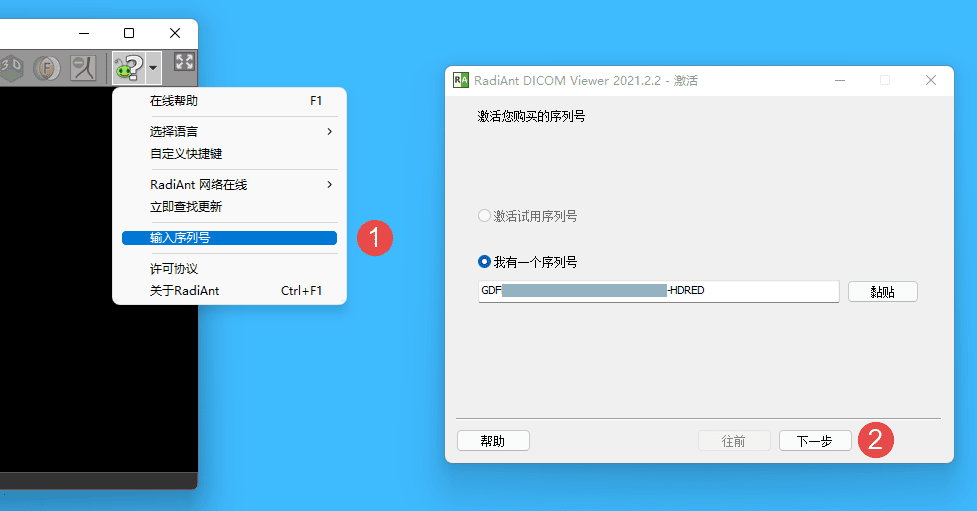Select 我有一个序列号 radio option
Image resolution: width=977 pixels, height=511 pixels.
click(485, 262)
